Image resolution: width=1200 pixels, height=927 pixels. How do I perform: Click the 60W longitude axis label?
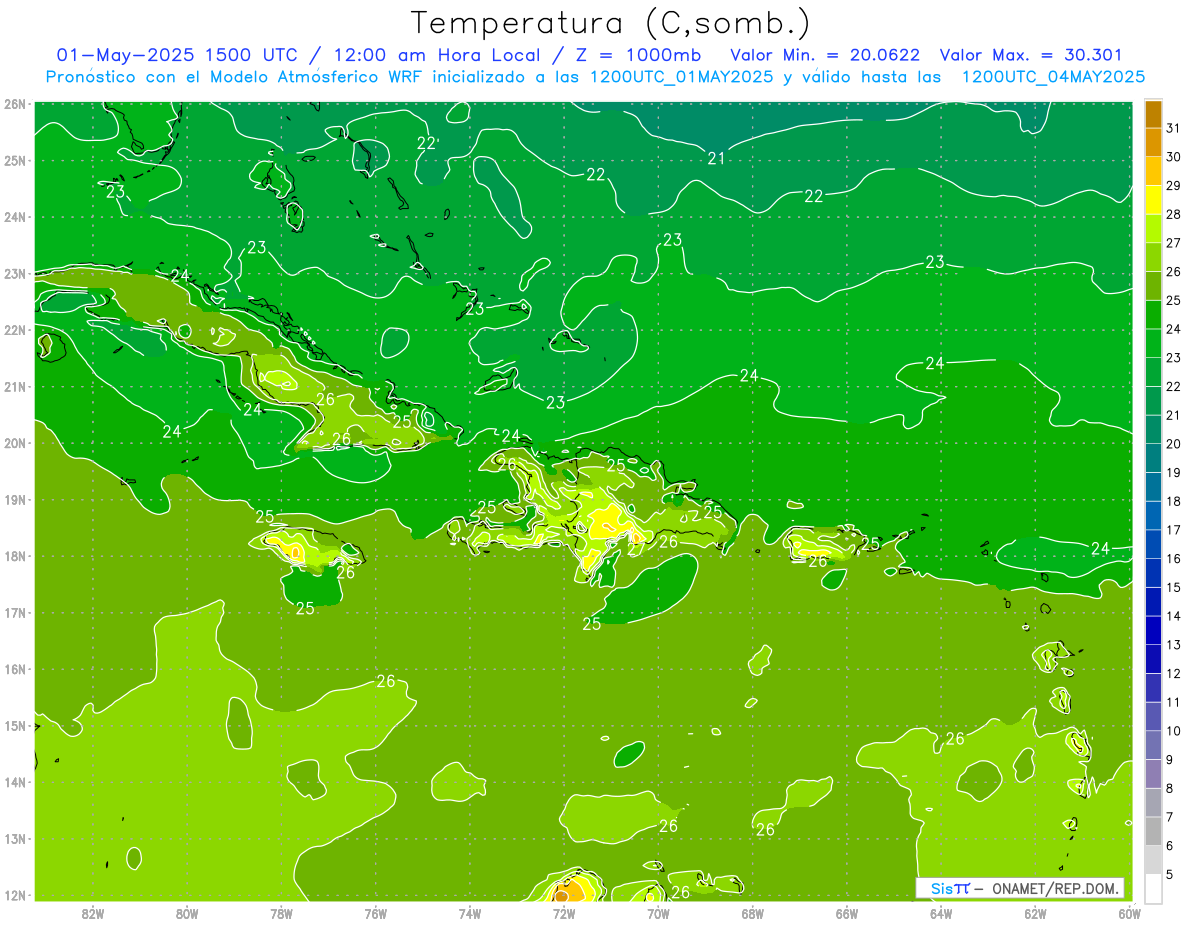coord(1129,913)
